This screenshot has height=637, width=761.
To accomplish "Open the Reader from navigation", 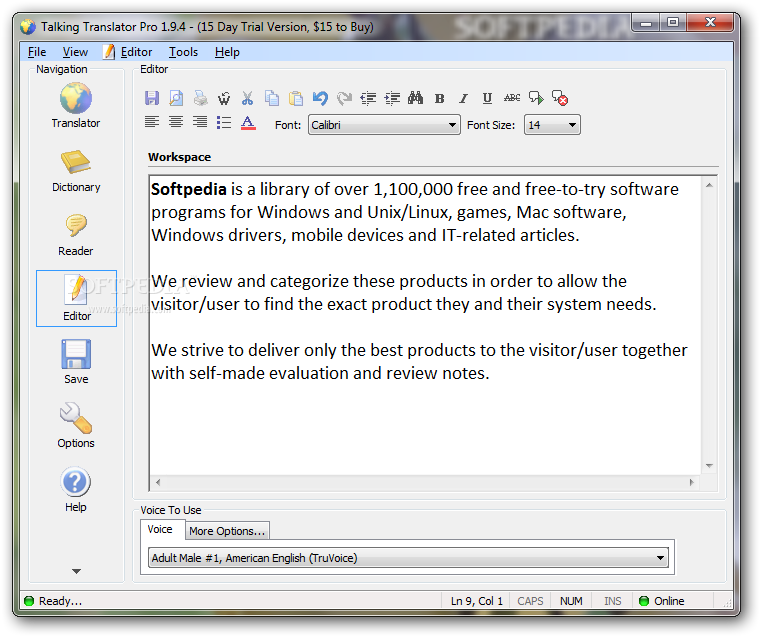I will tap(76, 235).
